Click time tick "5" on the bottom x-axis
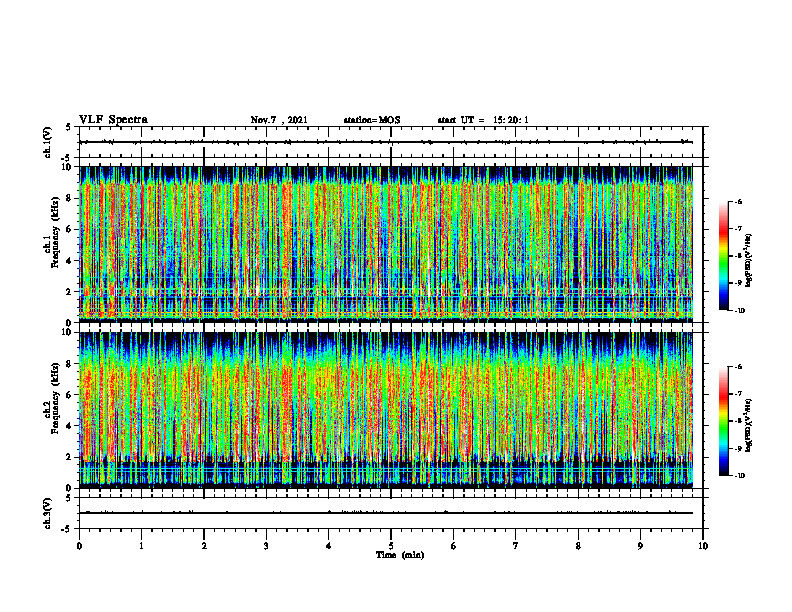Screen dimensions: 792x612 coord(391,546)
